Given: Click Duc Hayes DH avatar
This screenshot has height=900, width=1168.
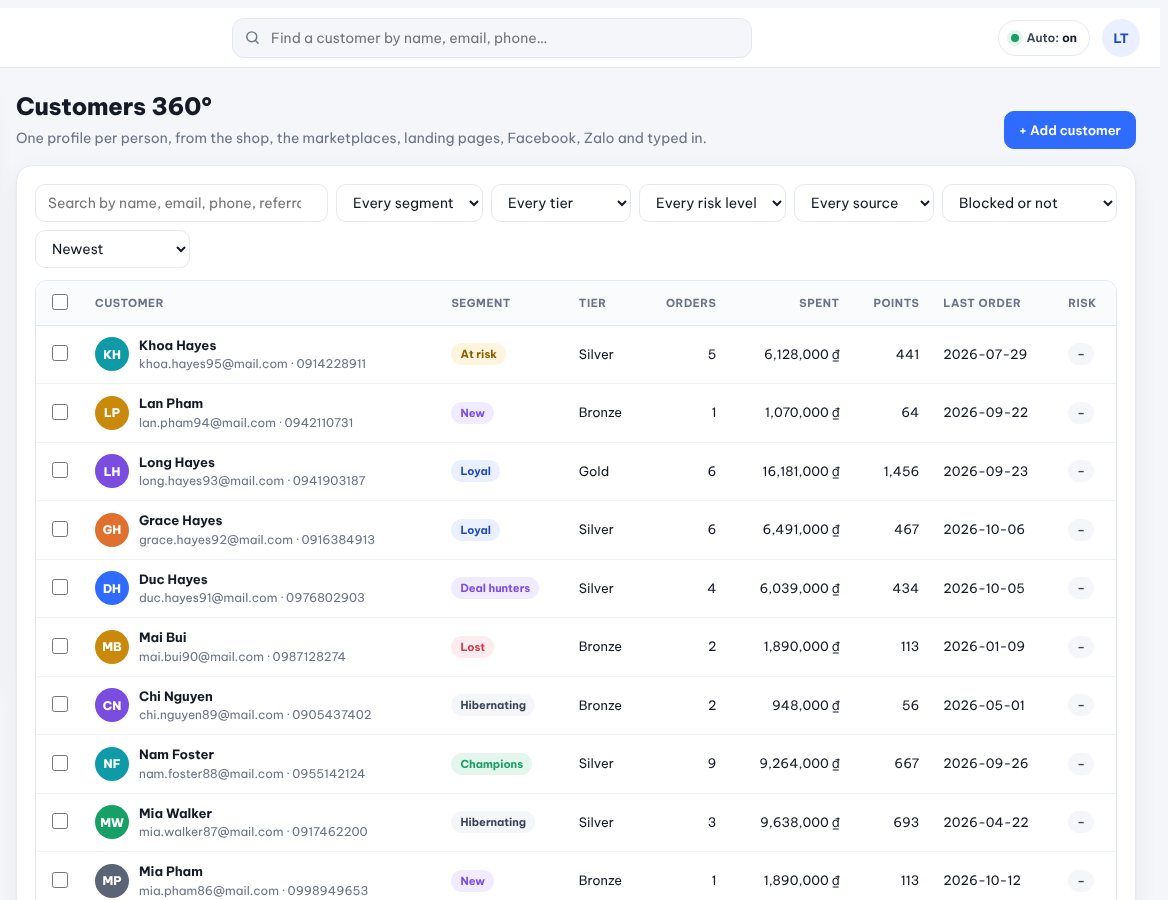Looking at the screenshot, I should [112, 588].
